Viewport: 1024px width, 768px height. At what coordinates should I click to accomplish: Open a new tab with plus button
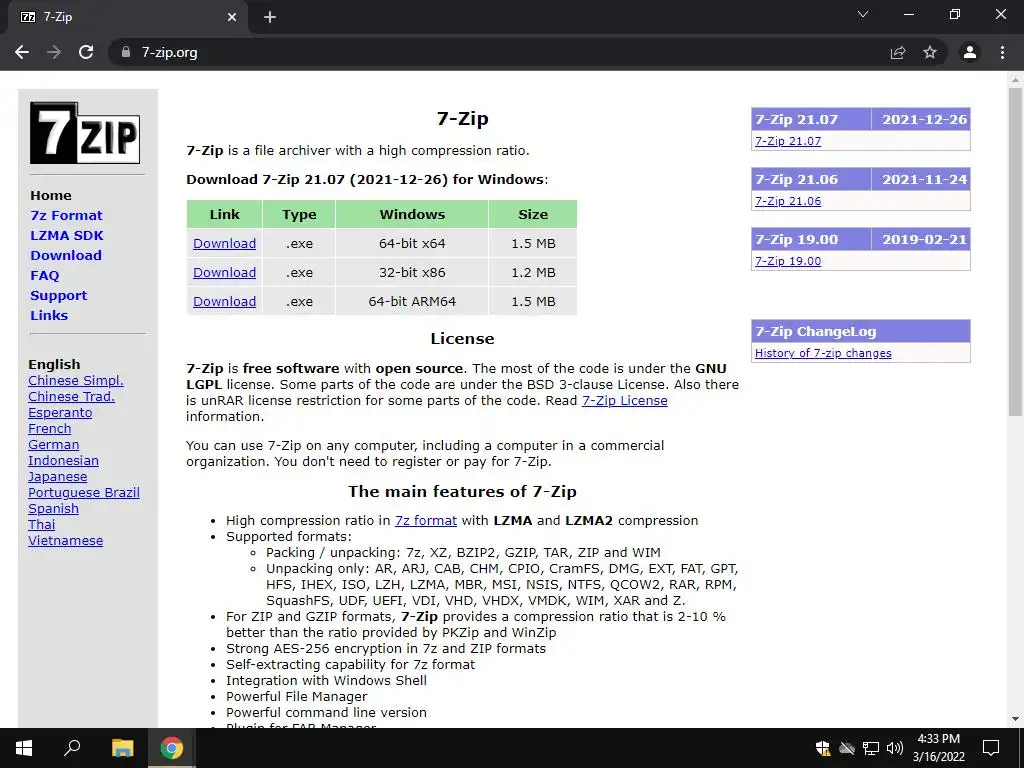270,17
